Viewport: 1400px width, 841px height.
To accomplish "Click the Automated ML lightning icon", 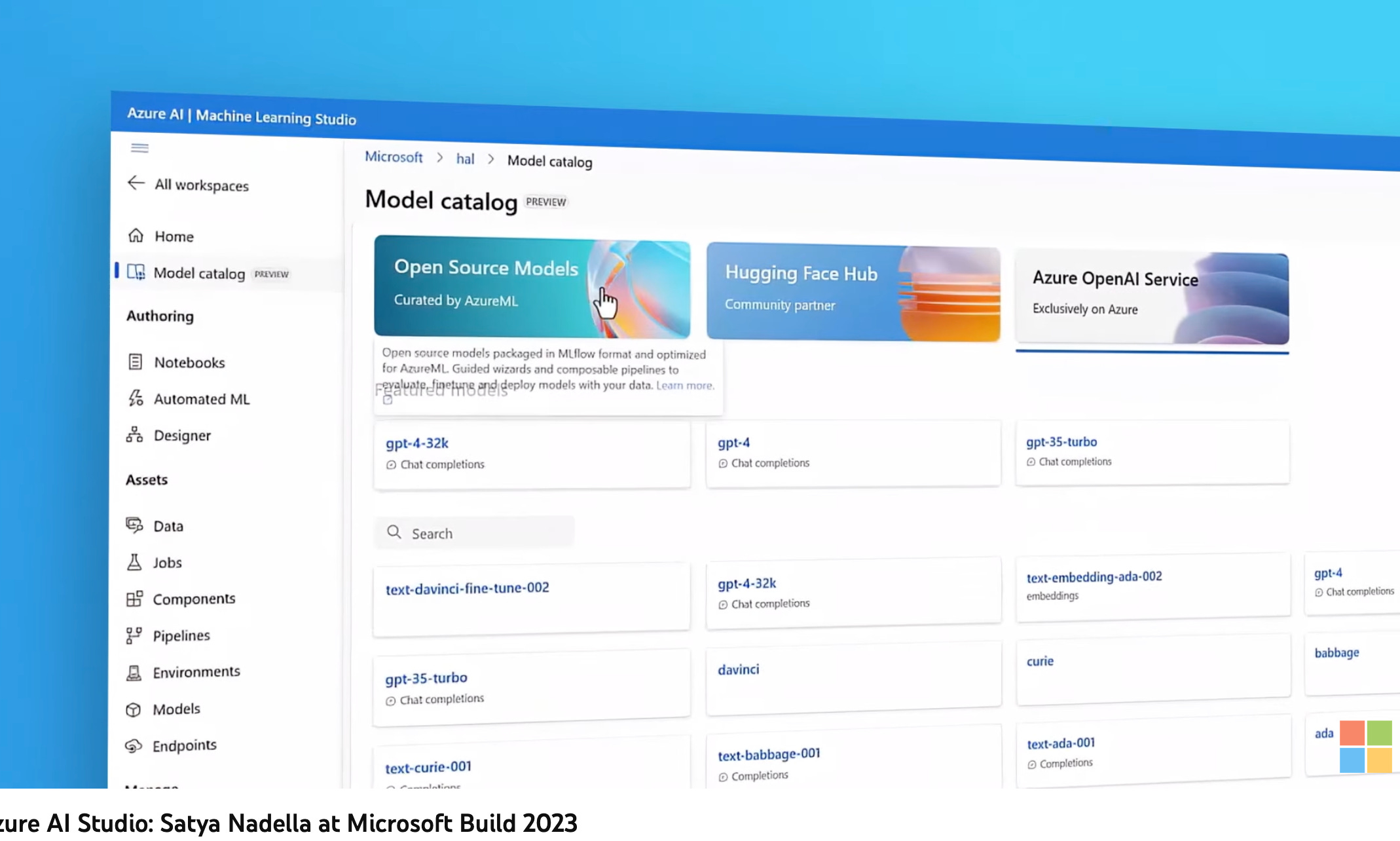I will [135, 398].
